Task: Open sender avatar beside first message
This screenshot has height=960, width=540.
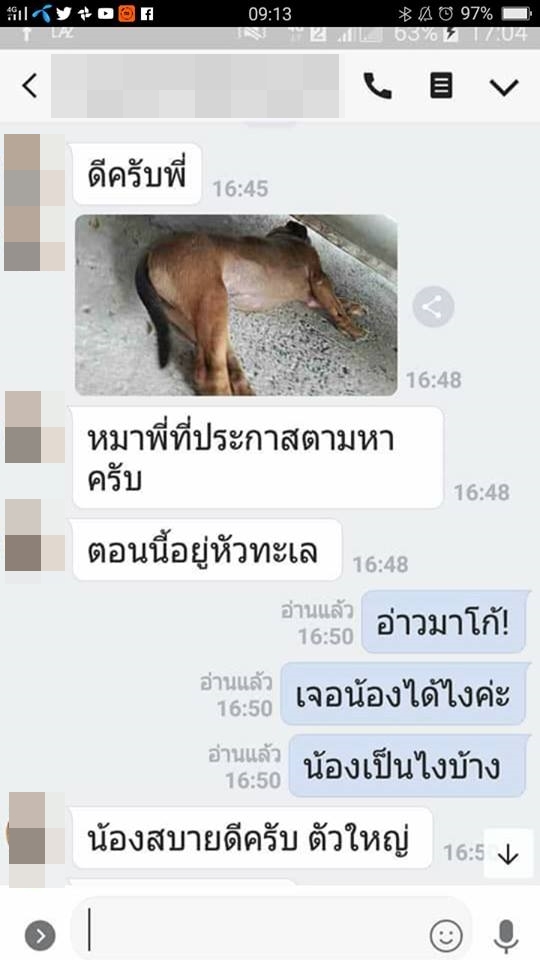Action: coord(34,203)
